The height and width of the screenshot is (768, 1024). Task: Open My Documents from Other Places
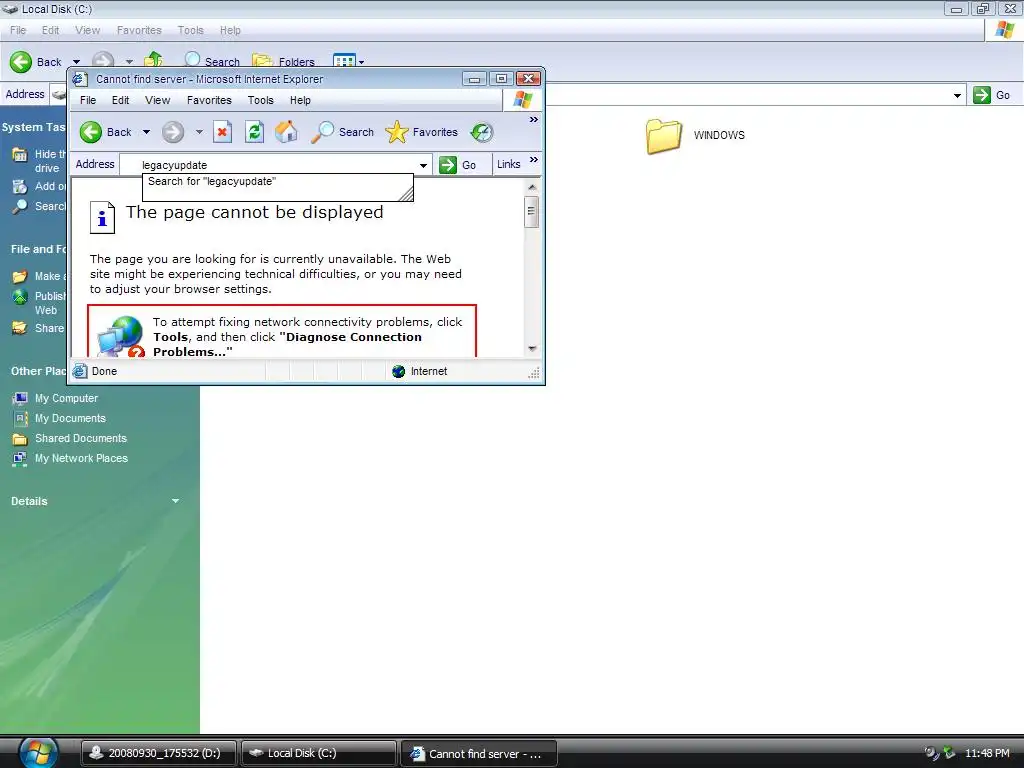(59, 418)
